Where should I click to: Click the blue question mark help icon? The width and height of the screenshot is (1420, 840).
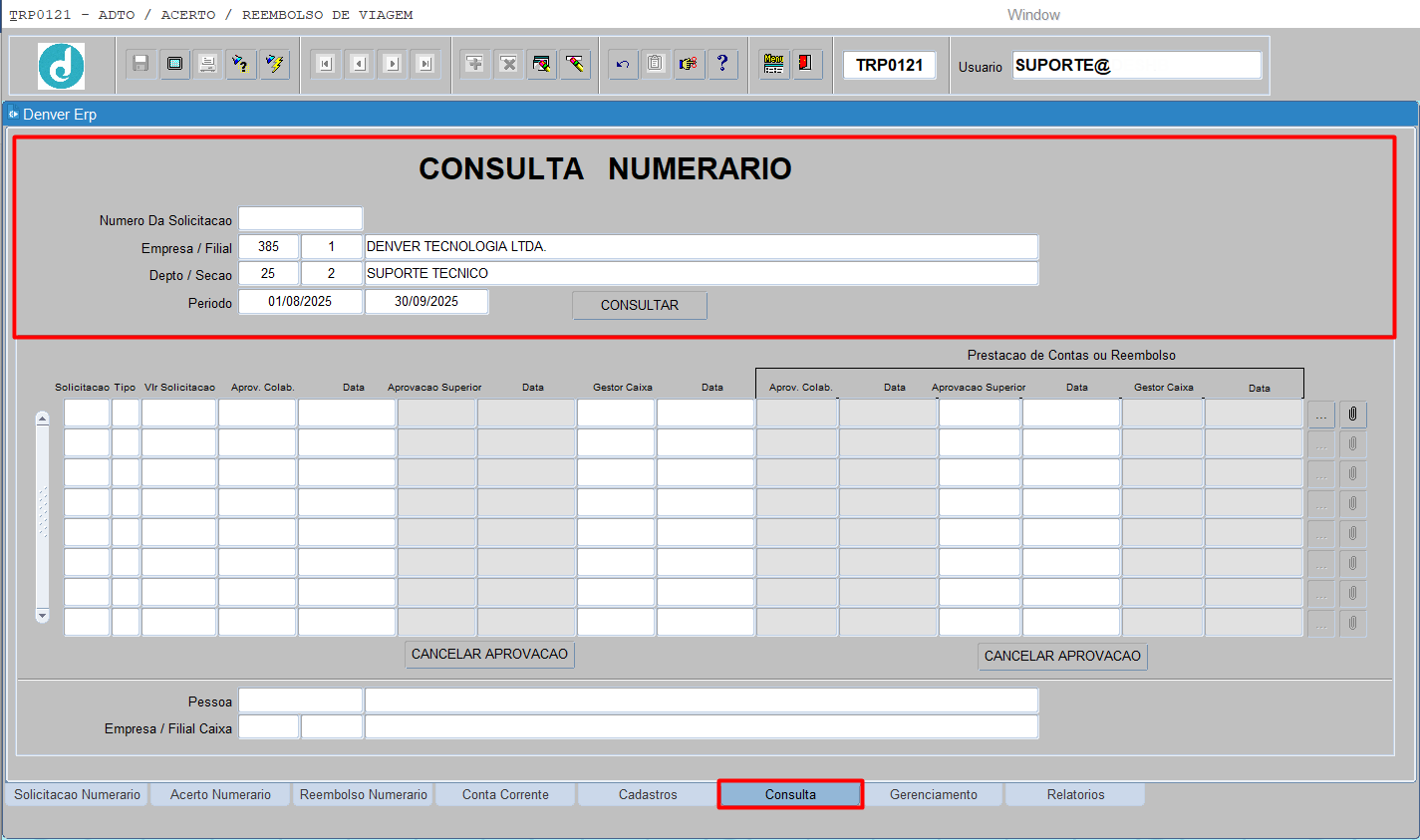click(x=722, y=64)
